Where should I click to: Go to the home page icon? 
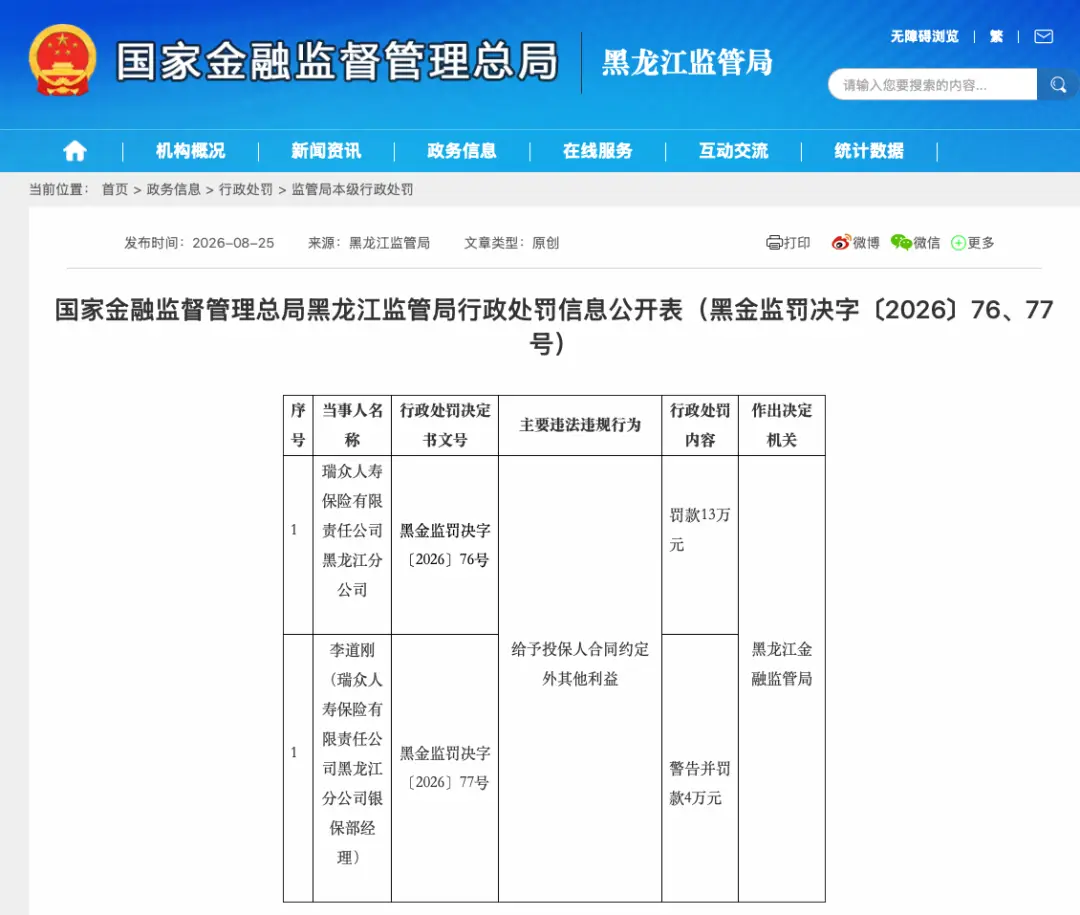(75, 151)
